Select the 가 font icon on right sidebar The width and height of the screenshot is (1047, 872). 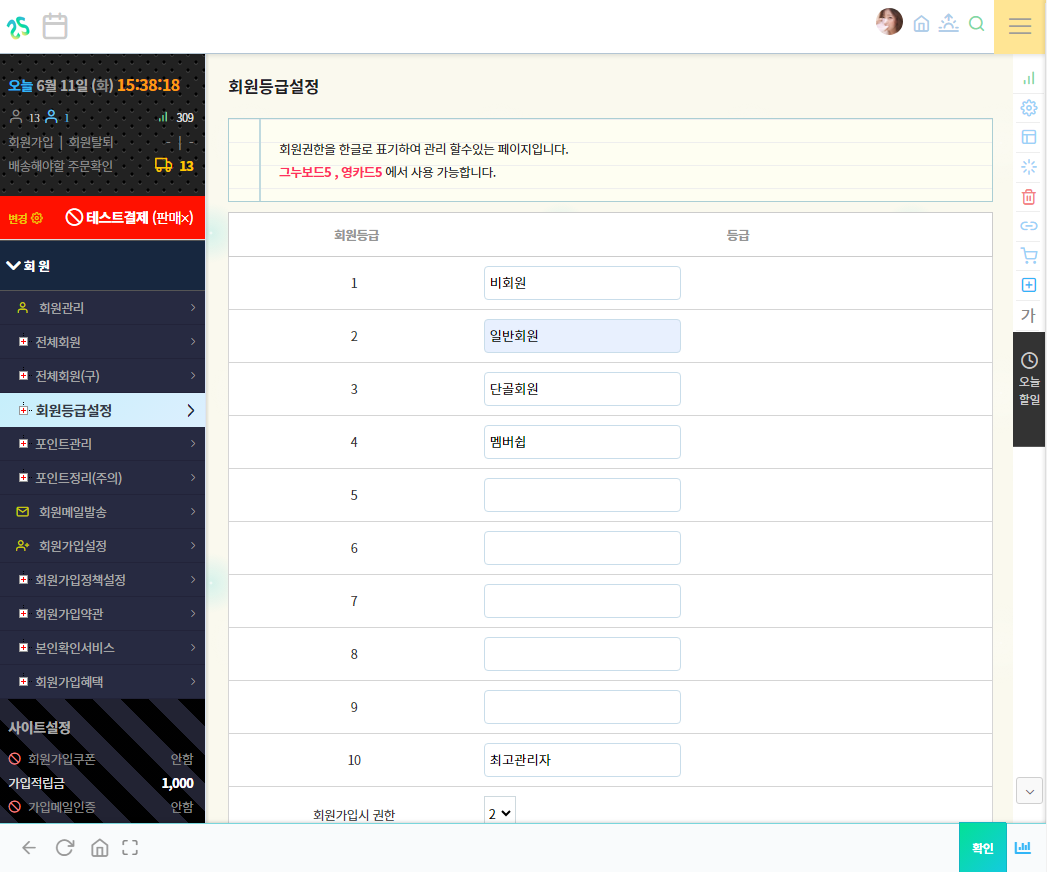pos(1029,315)
